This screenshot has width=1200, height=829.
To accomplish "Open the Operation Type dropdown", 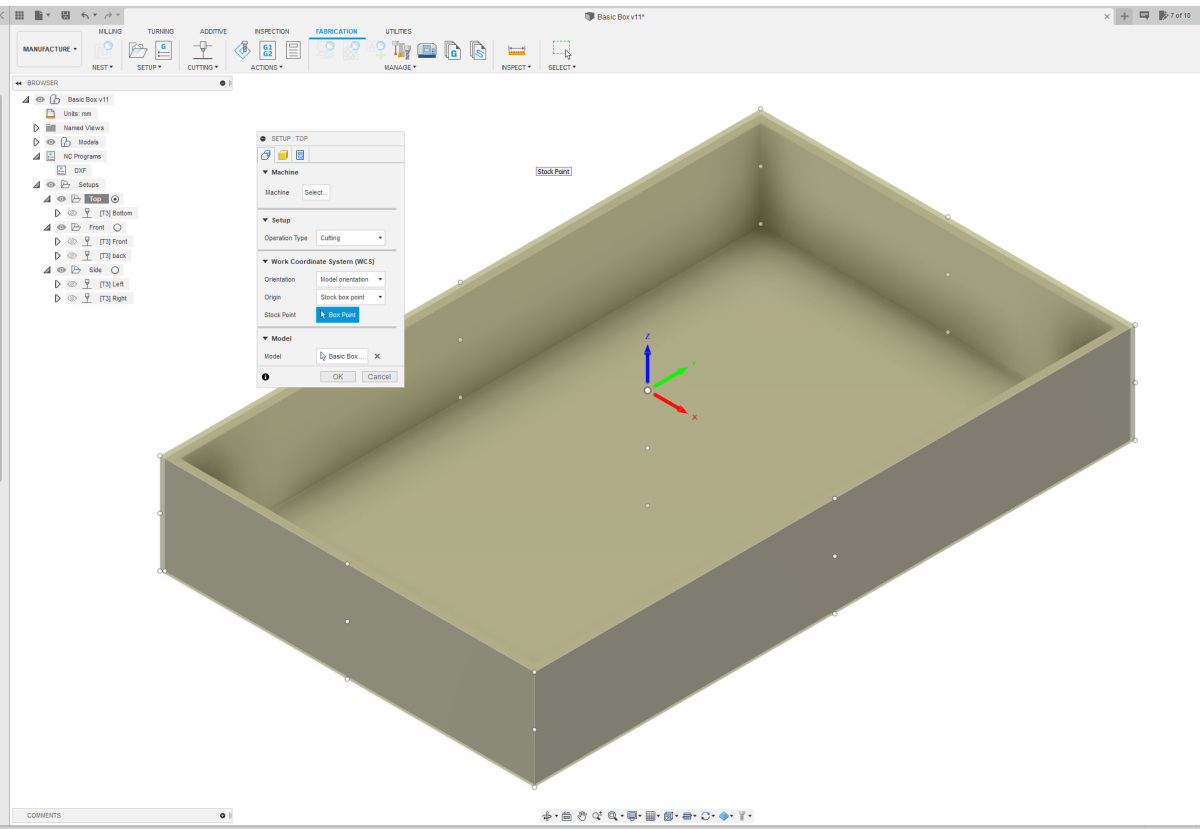I will coord(351,238).
